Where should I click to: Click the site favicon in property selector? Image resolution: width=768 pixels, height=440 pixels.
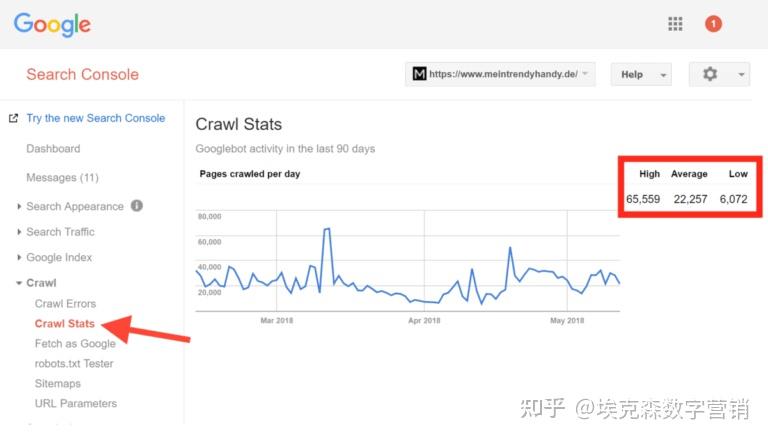[419, 74]
